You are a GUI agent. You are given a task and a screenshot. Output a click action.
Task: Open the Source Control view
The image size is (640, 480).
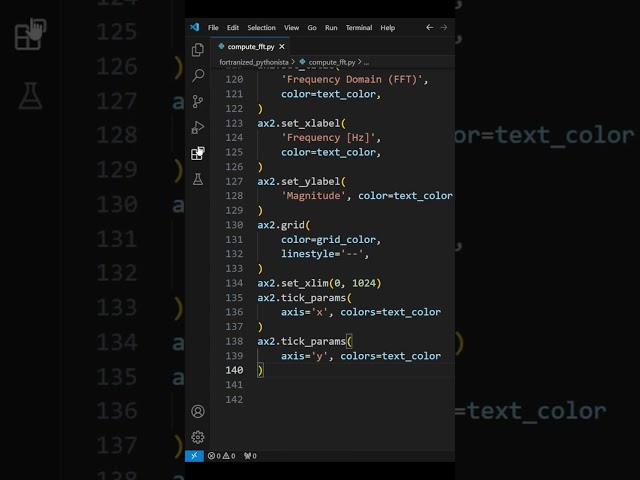pos(198,101)
